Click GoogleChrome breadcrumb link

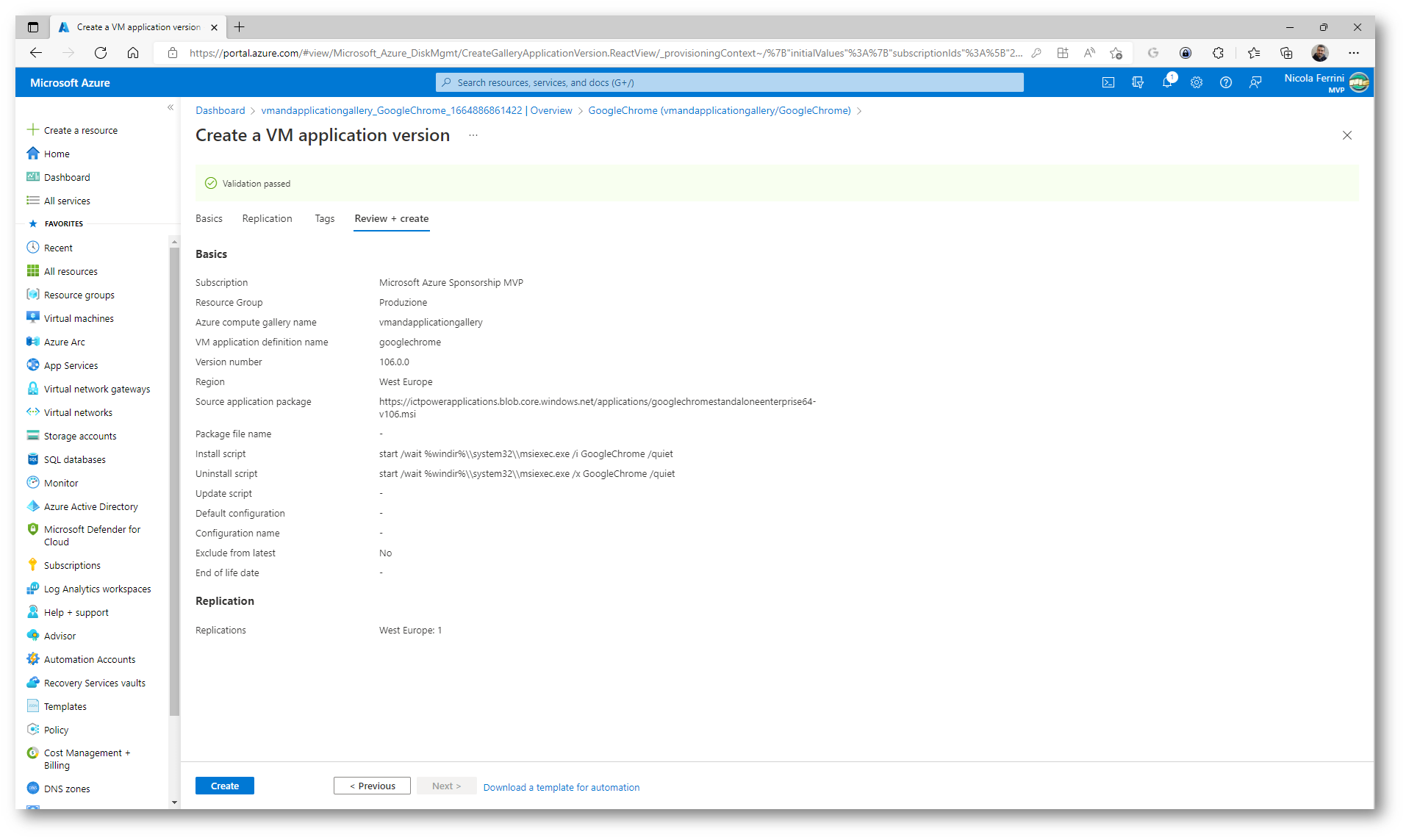(720, 110)
